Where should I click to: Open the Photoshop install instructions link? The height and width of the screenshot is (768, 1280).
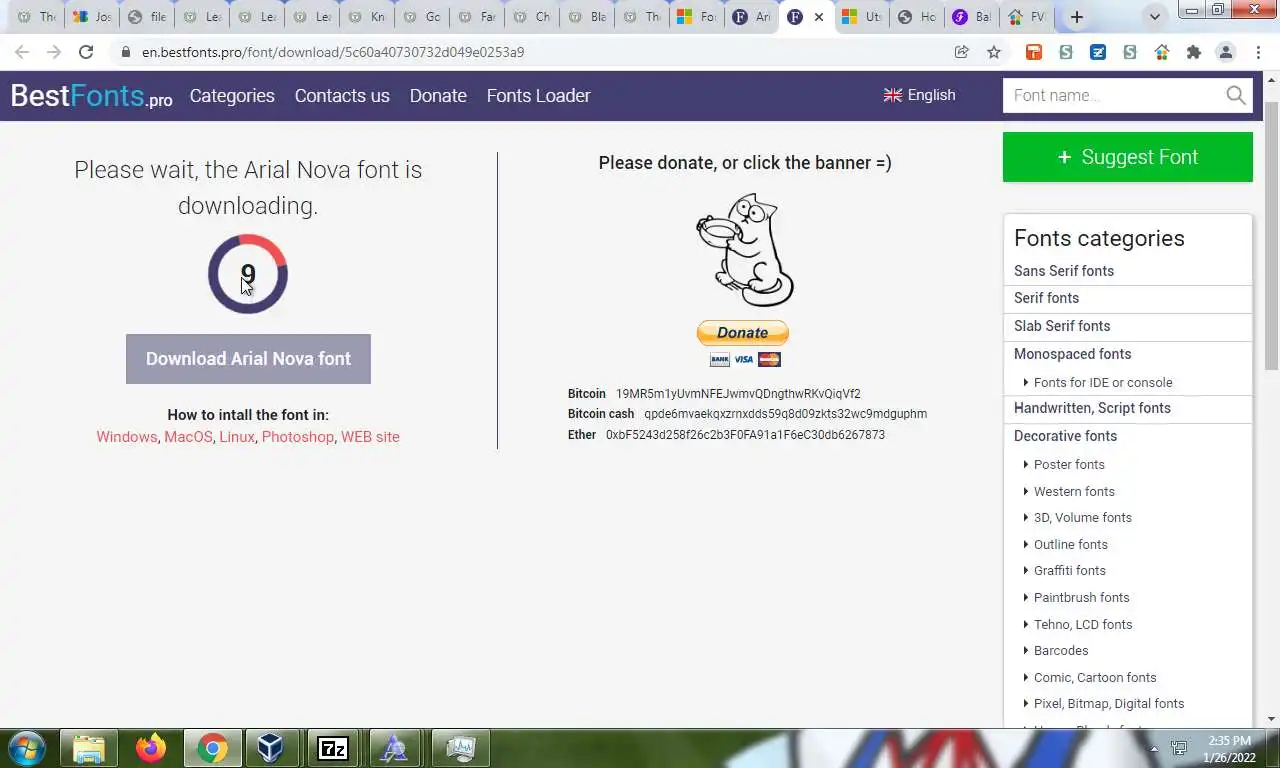pyautogui.click(x=298, y=437)
